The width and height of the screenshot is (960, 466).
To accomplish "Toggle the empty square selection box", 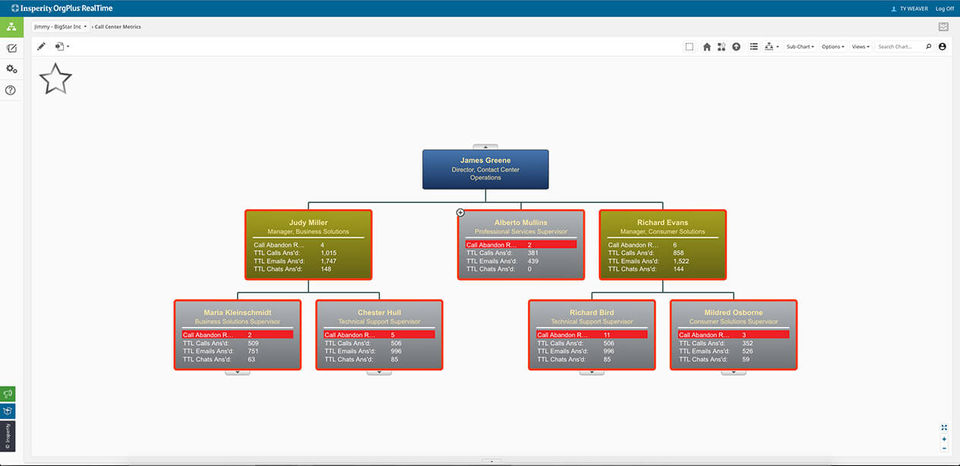I will tap(689, 47).
